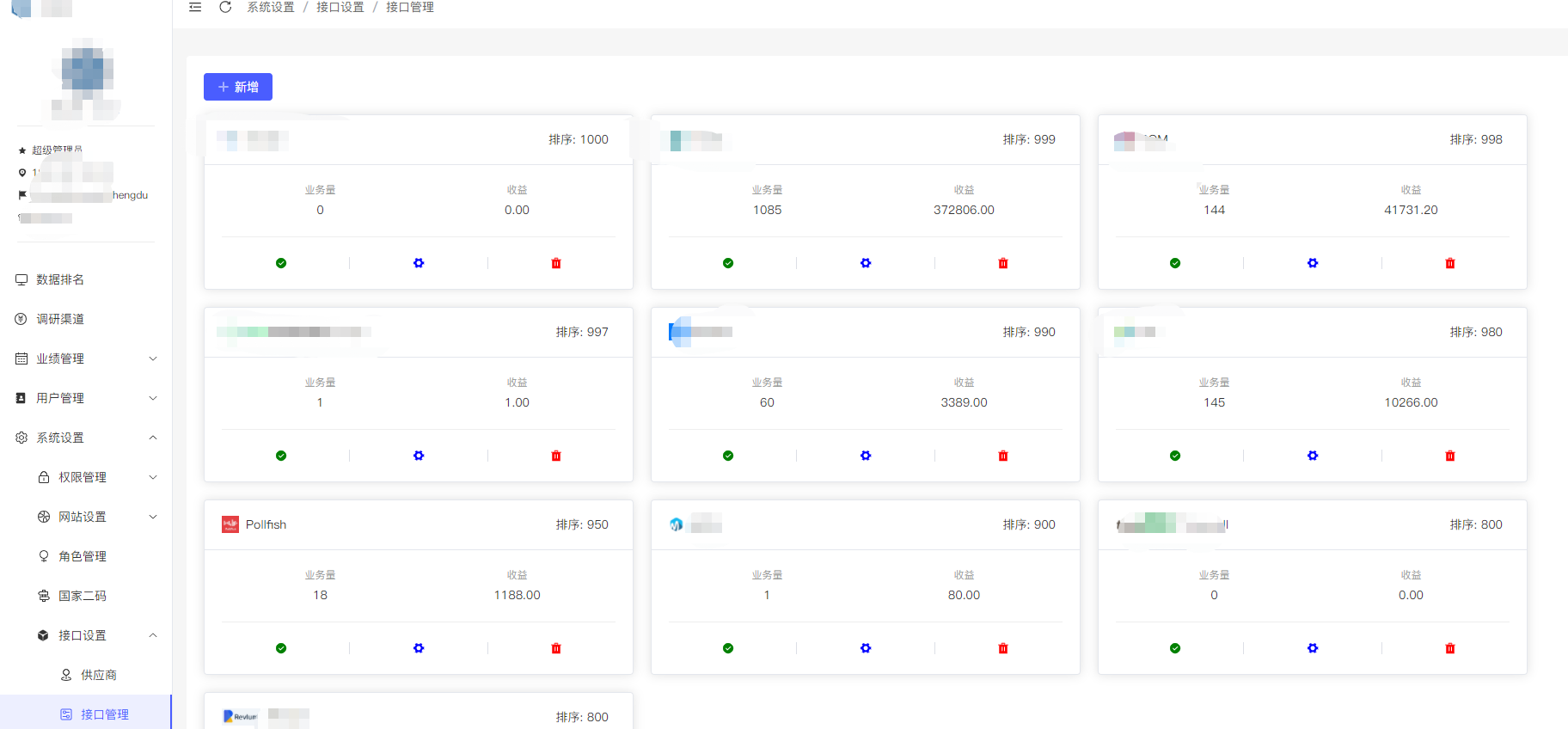Screen dimensions: 1568x729
Task: Delete the card with sort 999
Action: (x=1003, y=263)
